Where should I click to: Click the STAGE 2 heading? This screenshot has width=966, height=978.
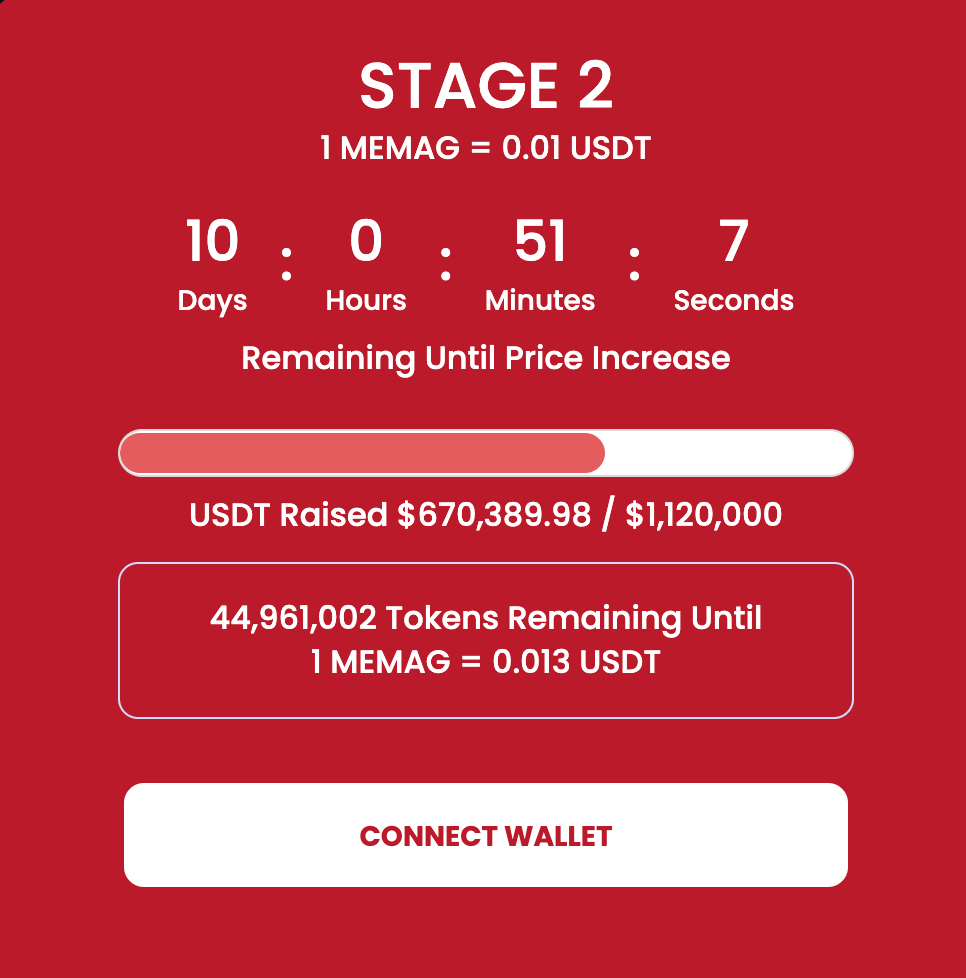(486, 86)
